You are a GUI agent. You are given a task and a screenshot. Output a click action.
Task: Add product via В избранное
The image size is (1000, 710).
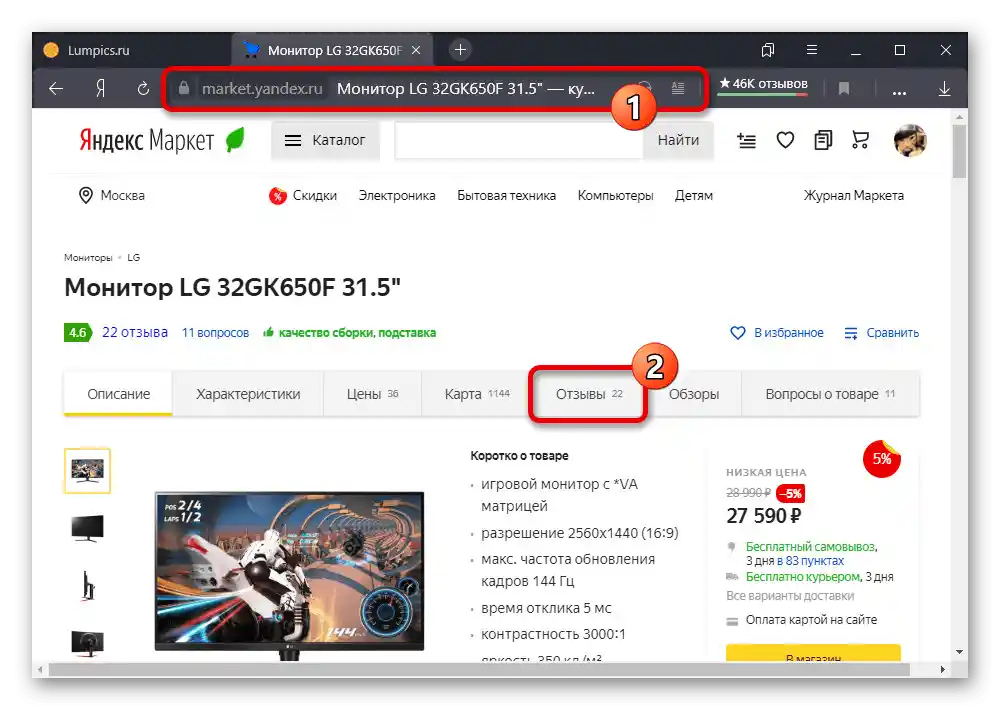point(776,332)
